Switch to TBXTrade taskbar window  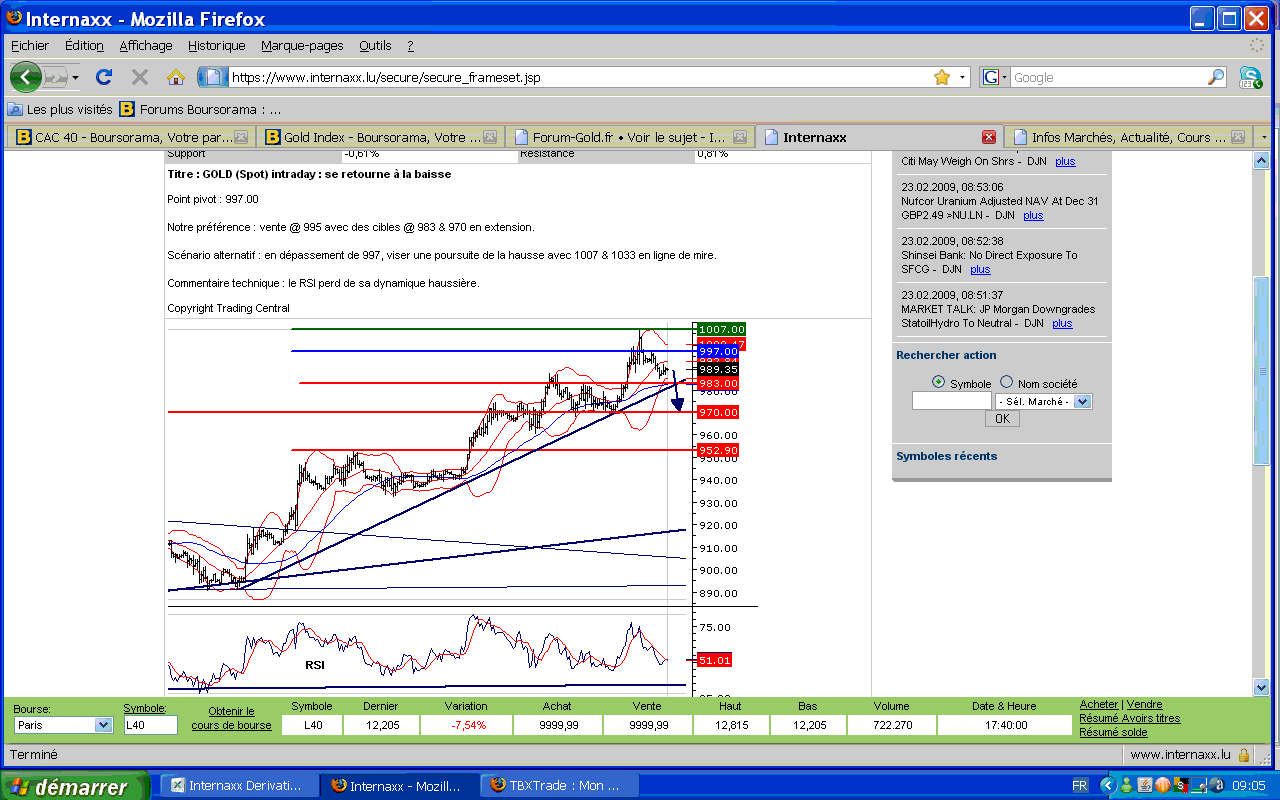point(559,786)
